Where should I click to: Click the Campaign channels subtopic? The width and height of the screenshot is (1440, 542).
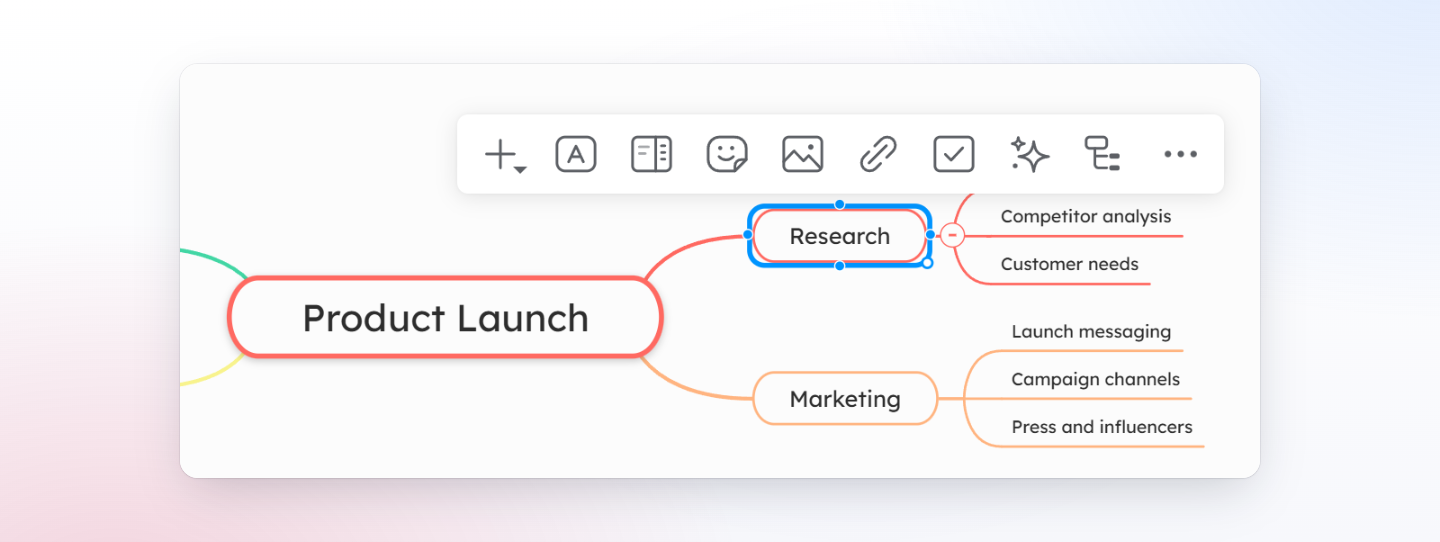tap(1095, 379)
